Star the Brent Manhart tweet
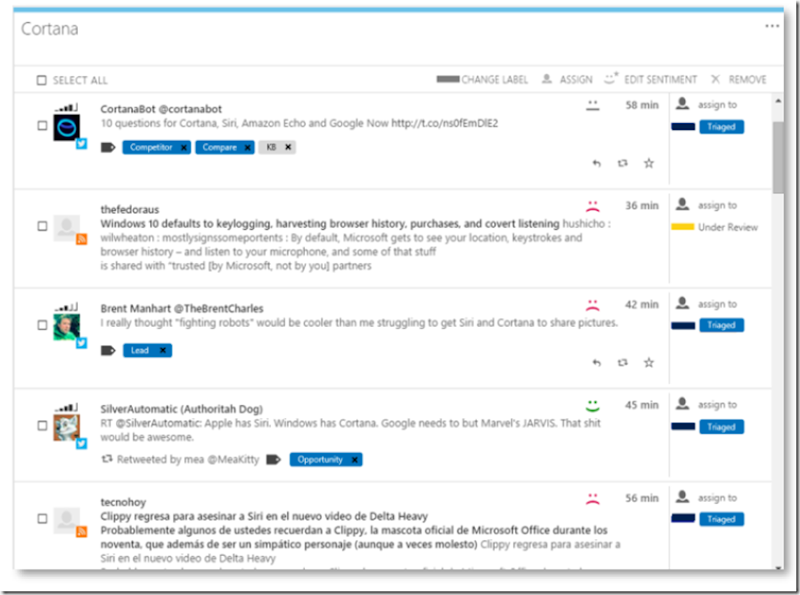 coord(648,363)
